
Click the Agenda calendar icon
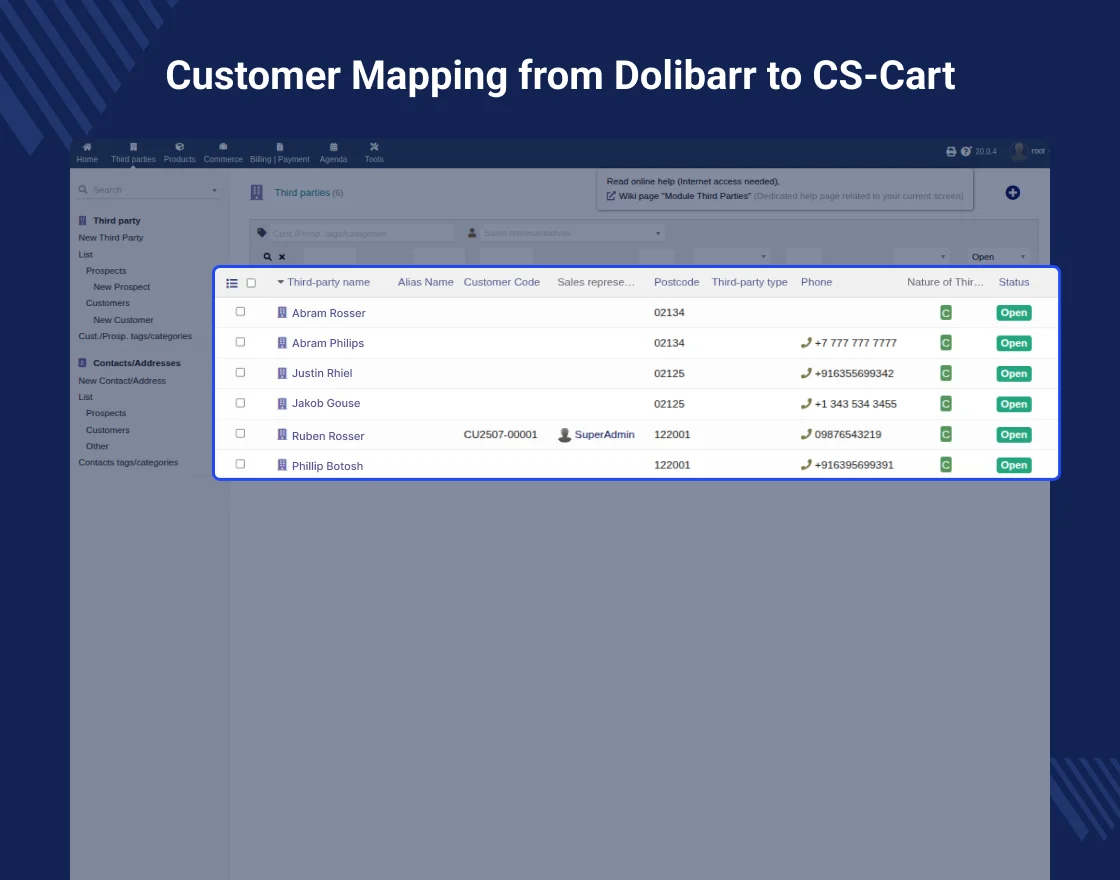click(x=333, y=147)
